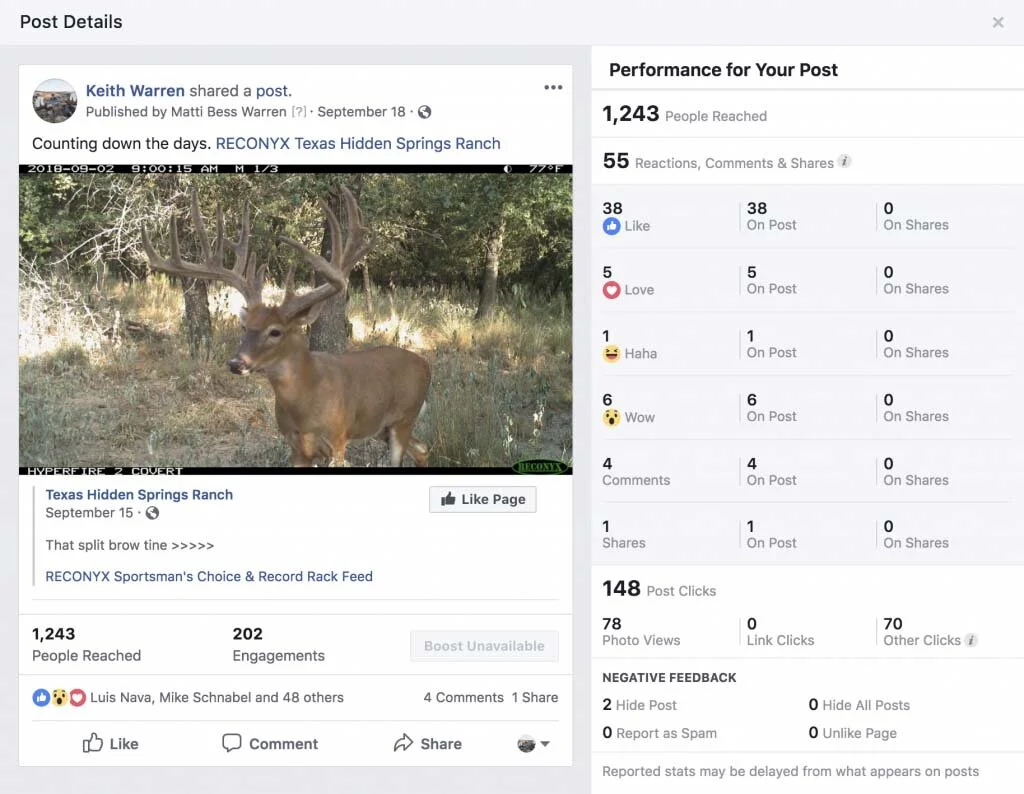The height and width of the screenshot is (794, 1024).
Task: Open the 4 Comments link
Action: tap(463, 697)
